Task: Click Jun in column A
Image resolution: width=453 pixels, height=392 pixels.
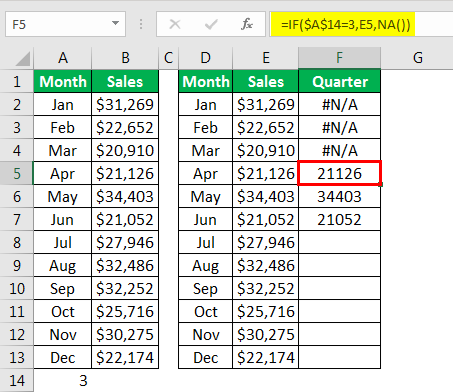Action: click(63, 219)
